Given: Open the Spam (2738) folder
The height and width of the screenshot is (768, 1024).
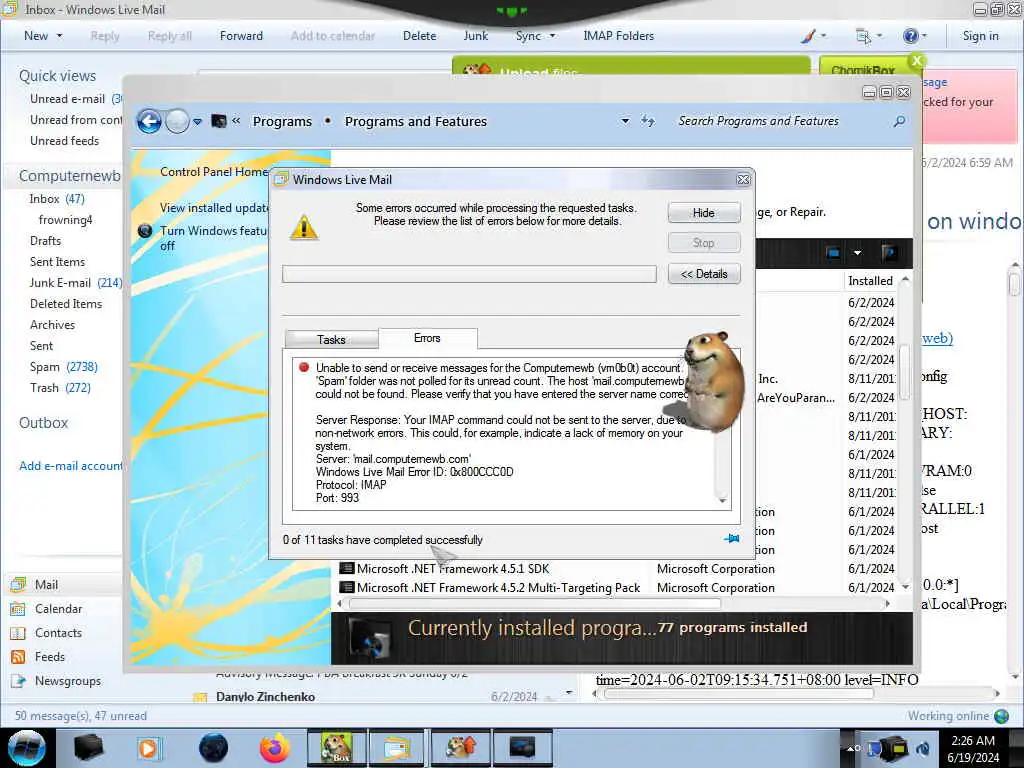Looking at the screenshot, I should pyautogui.click(x=63, y=367).
